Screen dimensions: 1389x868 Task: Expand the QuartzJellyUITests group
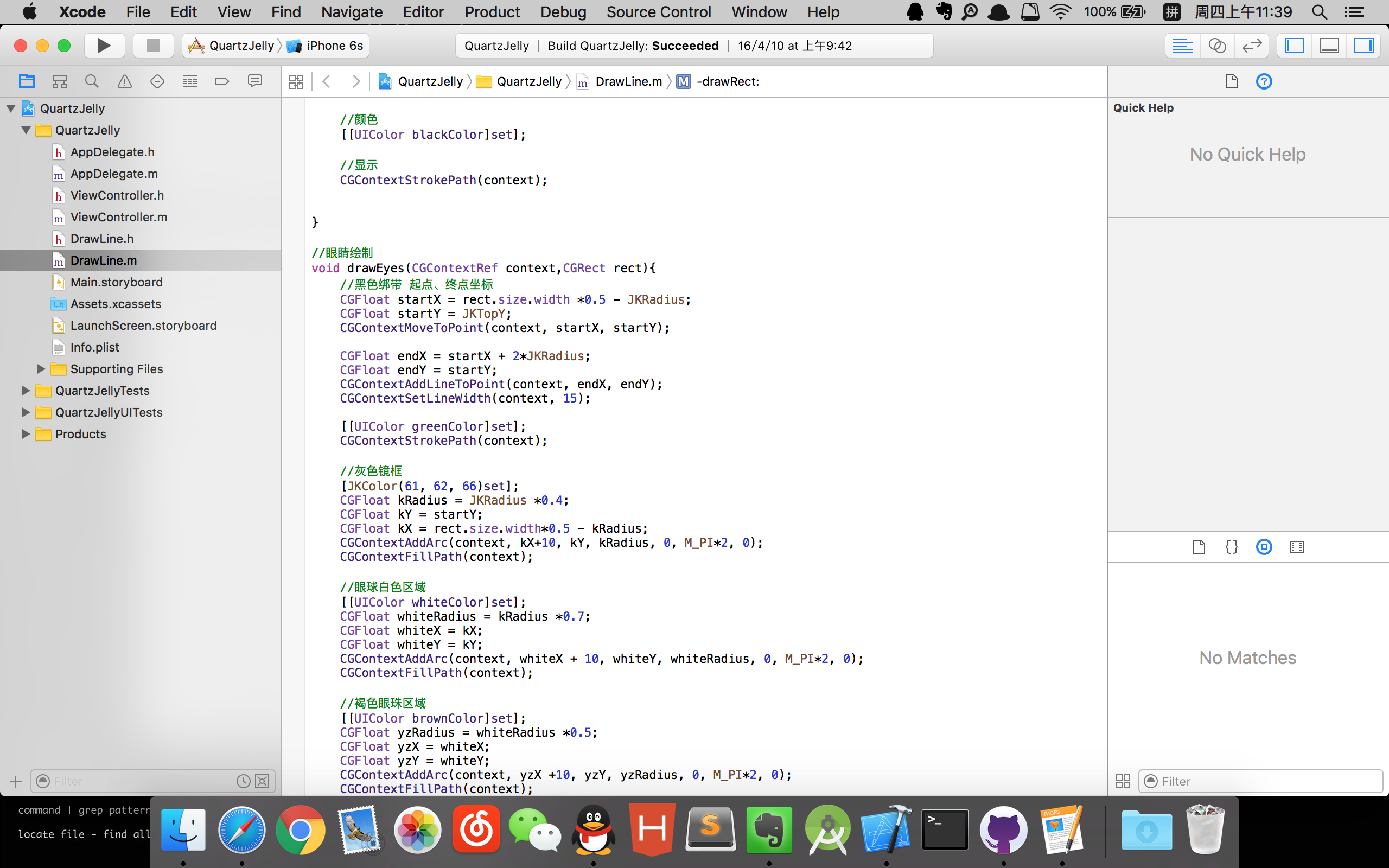(26, 412)
